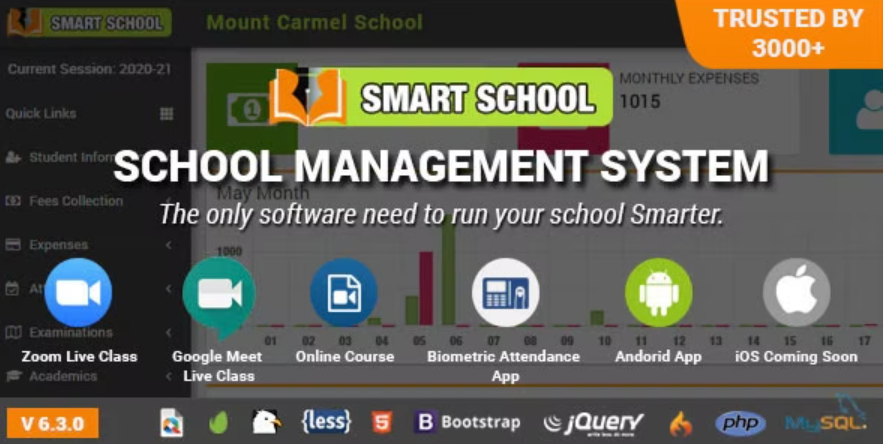Expand the Expenses sidebar chevron

click(x=168, y=245)
